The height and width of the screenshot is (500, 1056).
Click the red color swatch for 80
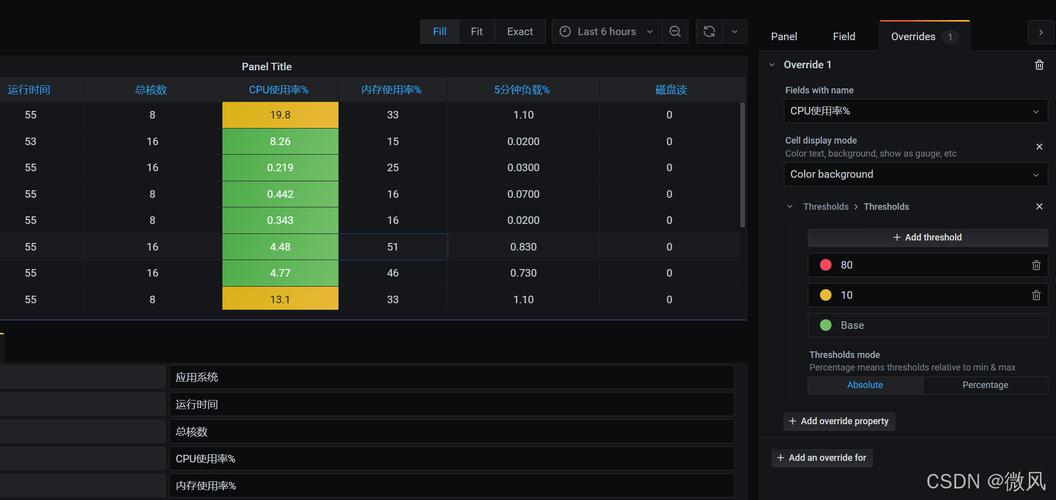click(826, 265)
